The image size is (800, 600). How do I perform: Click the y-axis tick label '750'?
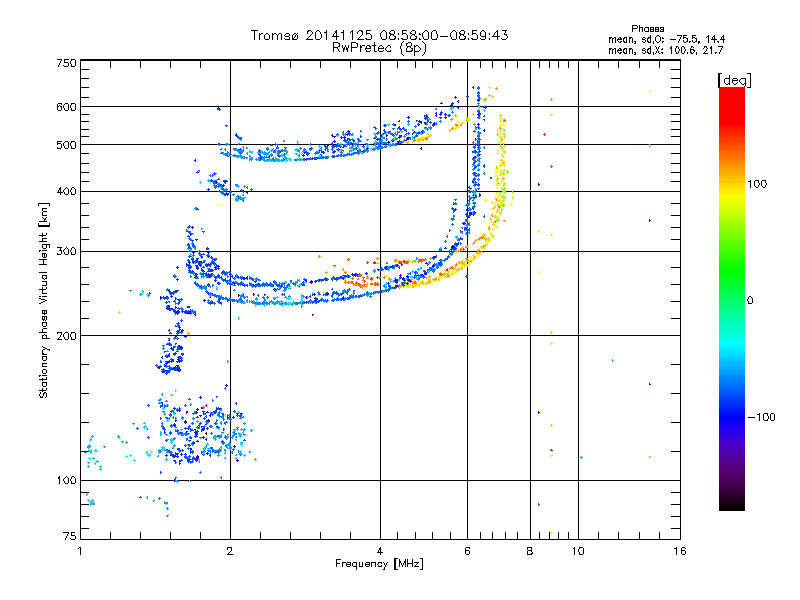tap(66, 63)
